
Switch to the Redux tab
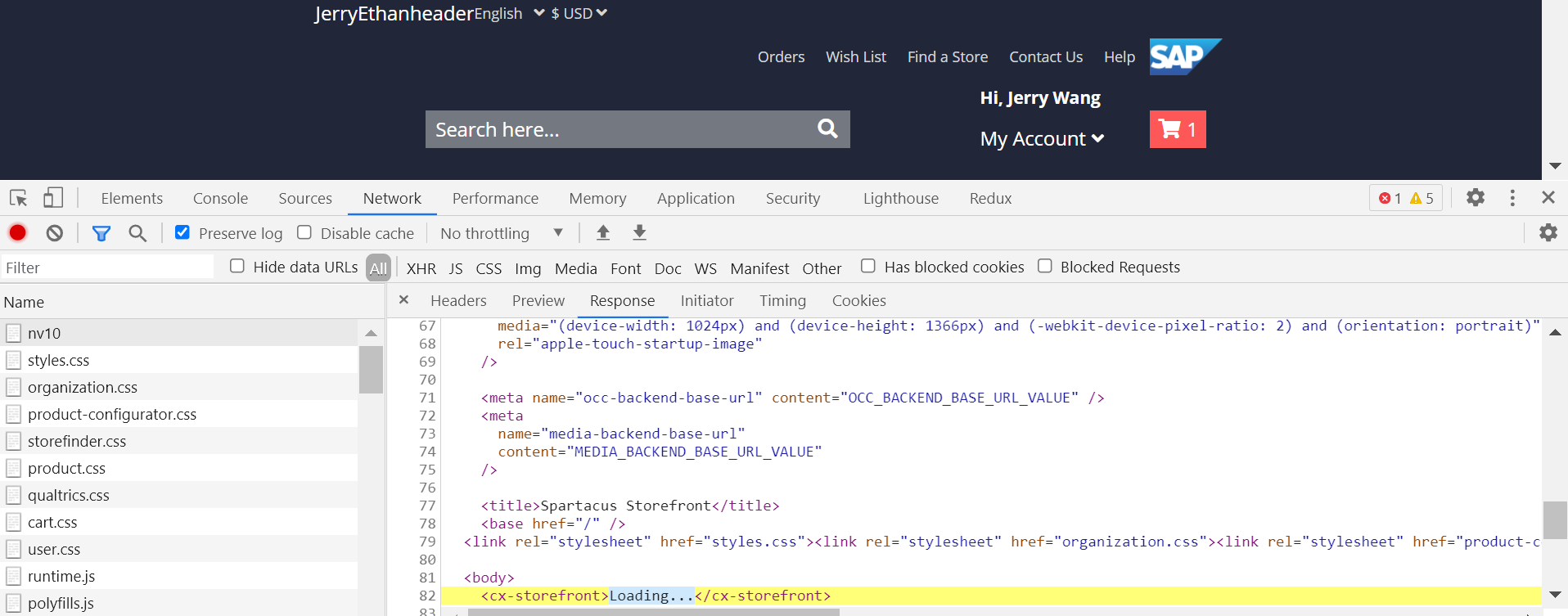click(990, 198)
